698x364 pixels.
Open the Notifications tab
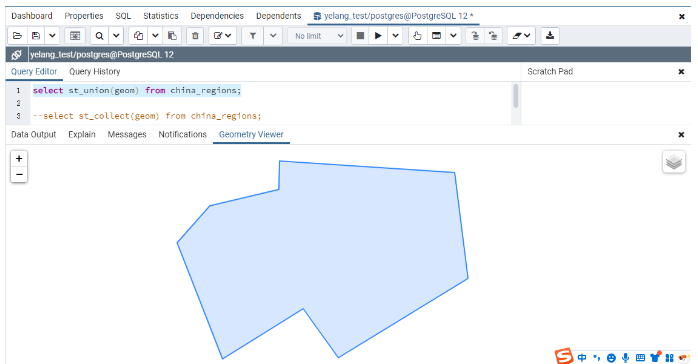click(183, 134)
